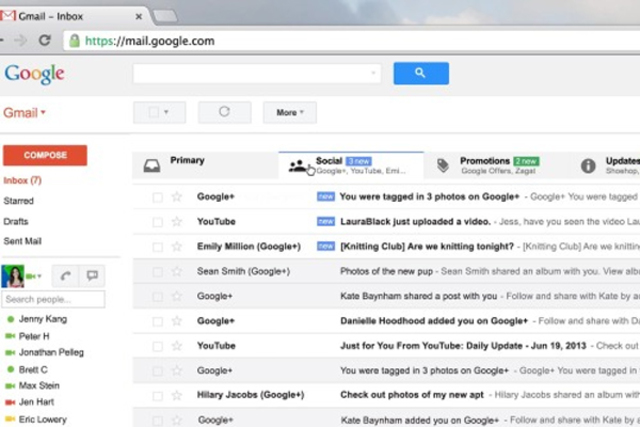Open the Inbox (7) folder
The image size is (640, 427).
click(x=22, y=180)
